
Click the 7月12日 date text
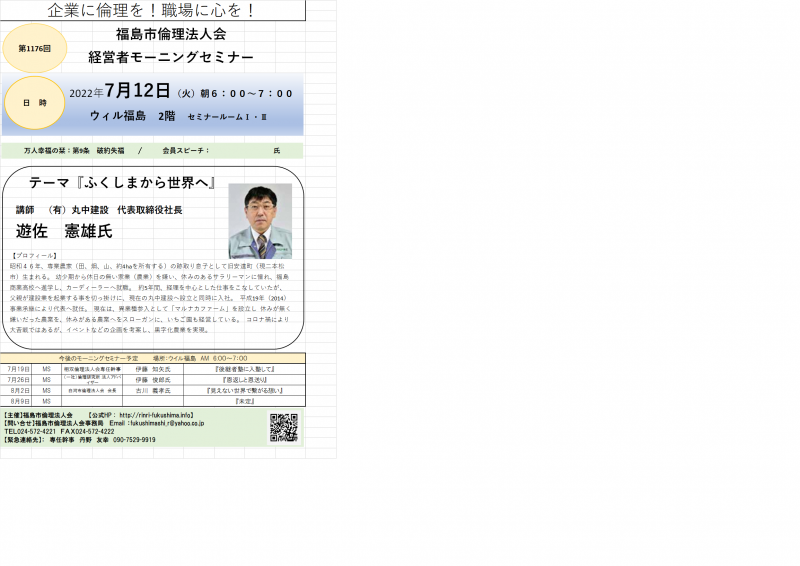click(x=138, y=92)
